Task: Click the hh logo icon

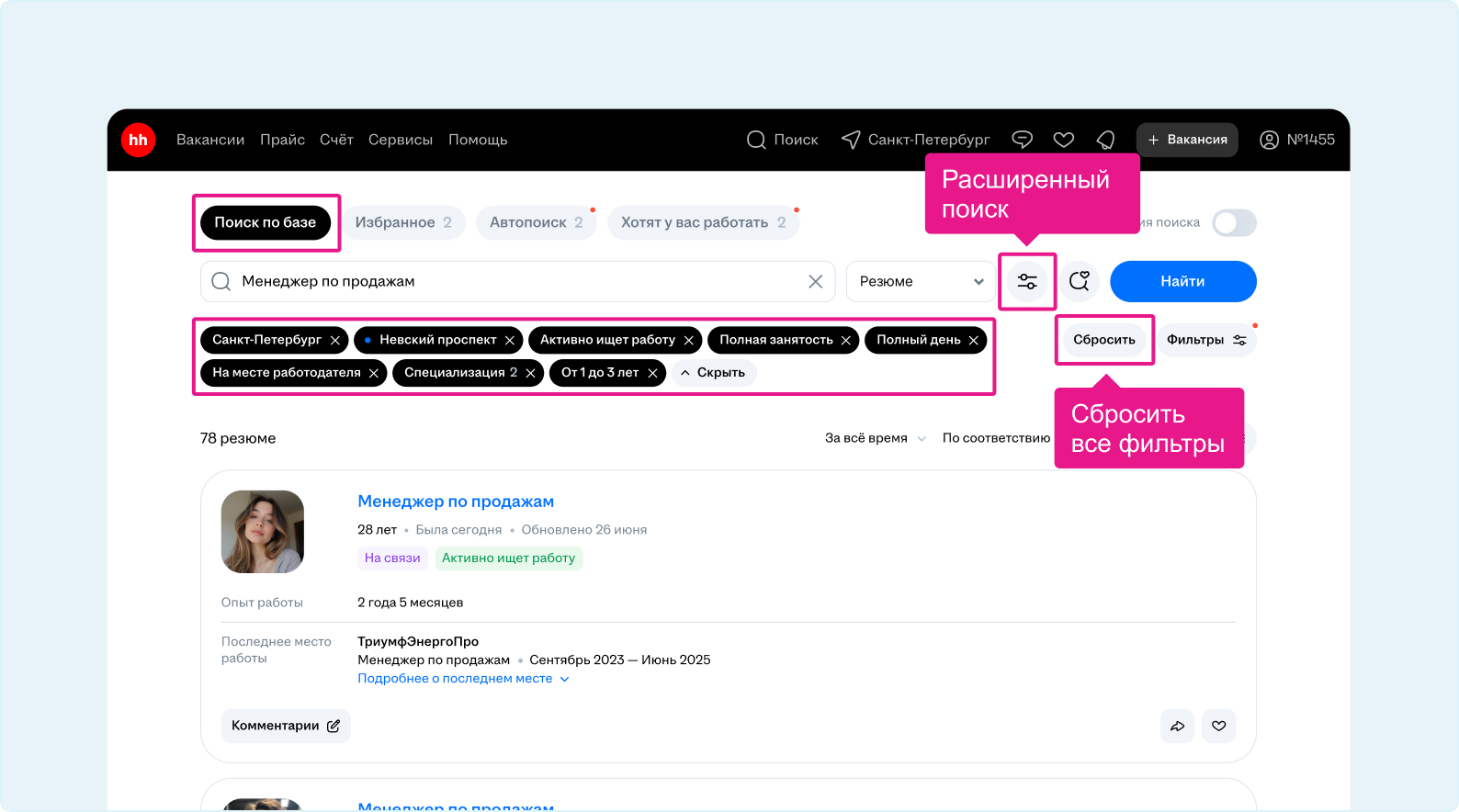Action: [x=138, y=140]
